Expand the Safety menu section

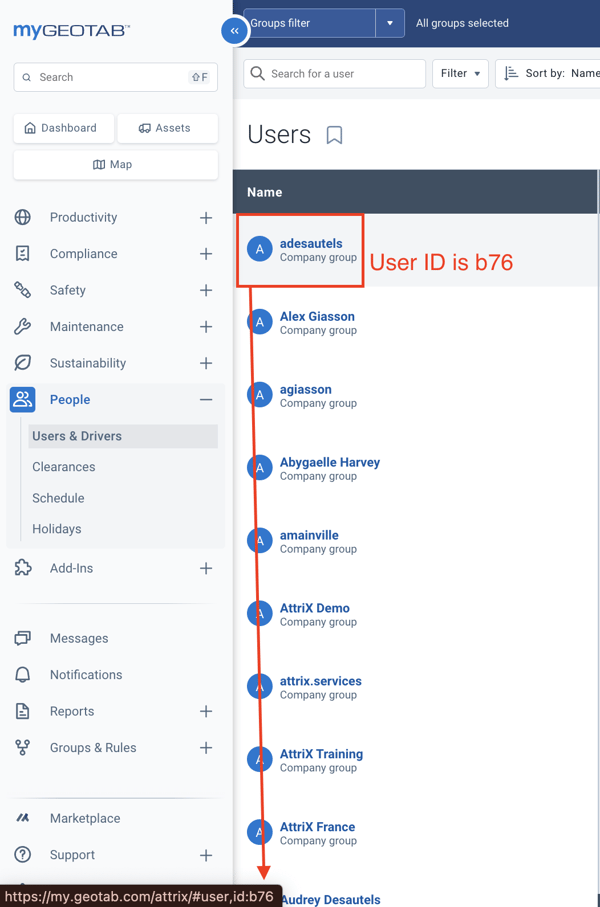[206, 290]
